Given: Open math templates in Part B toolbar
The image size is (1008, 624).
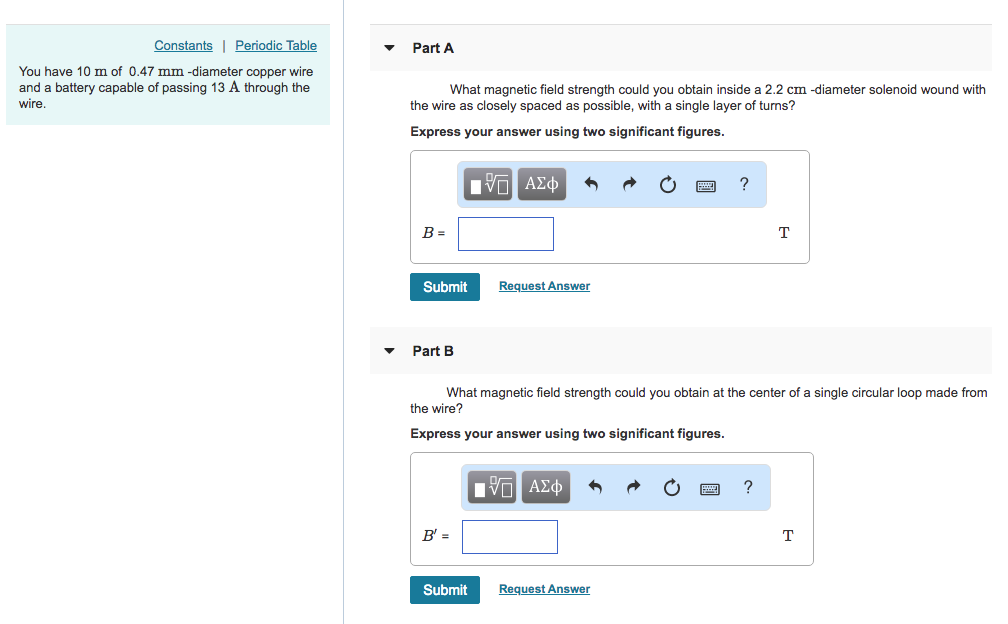Looking at the screenshot, I should [x=492, y=487].
